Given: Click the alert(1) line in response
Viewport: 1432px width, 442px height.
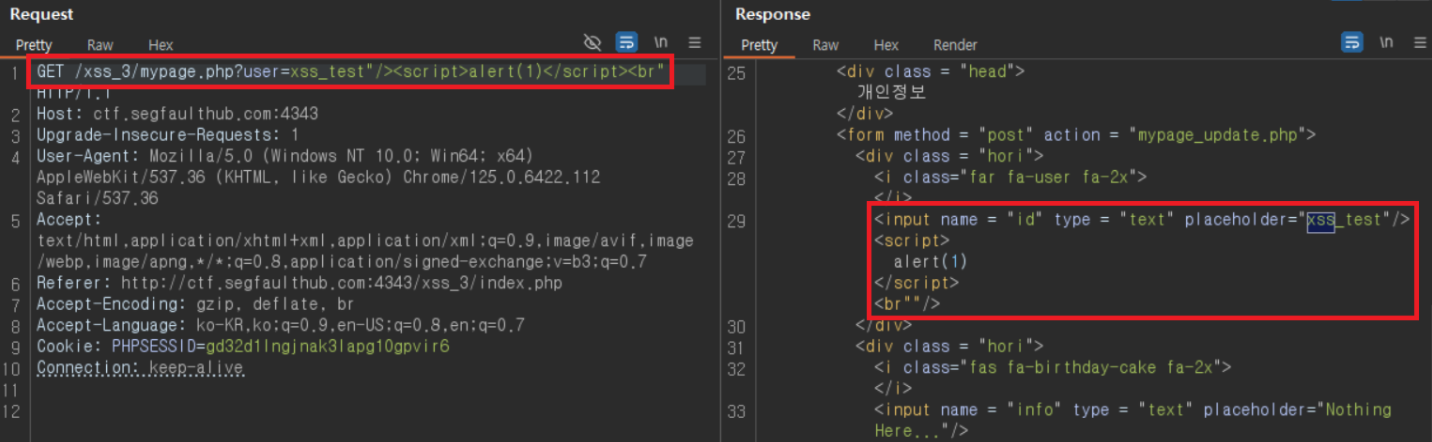Looking at the screenshot, I should coord(930,262).
